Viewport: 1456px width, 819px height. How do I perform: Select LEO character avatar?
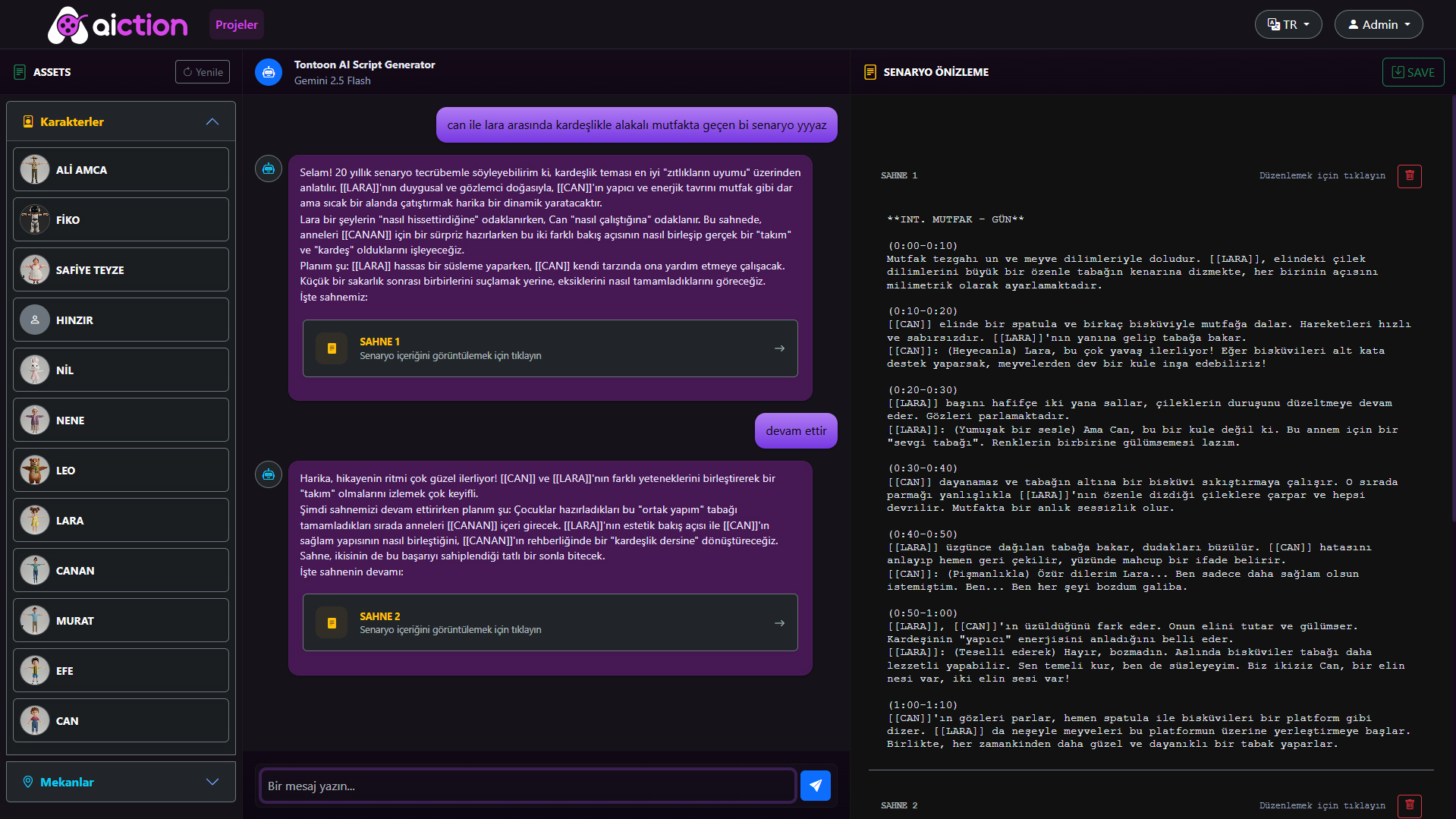tap(35, 471)
